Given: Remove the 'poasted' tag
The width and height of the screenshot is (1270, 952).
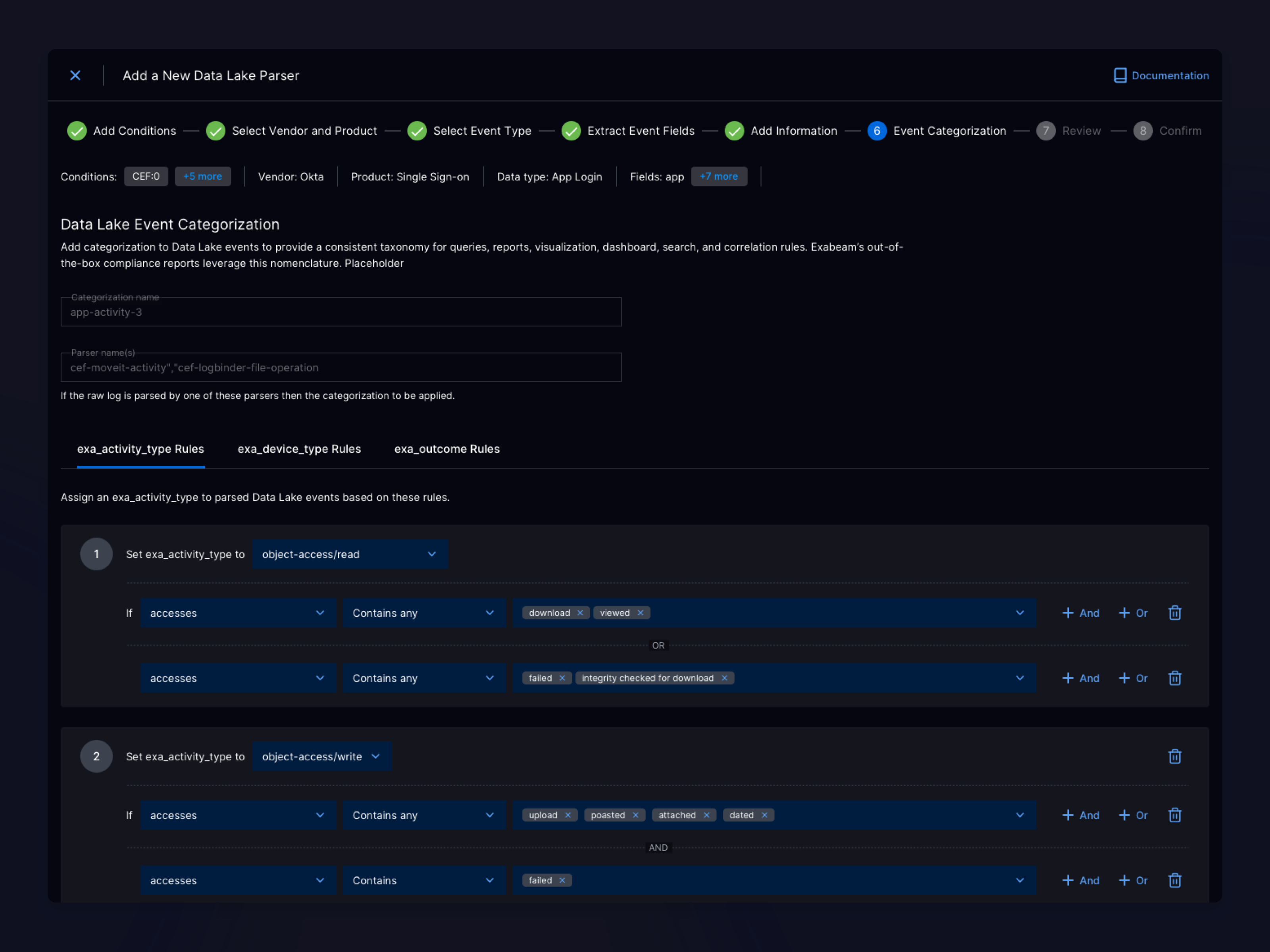Looking at the screenshot, I should (x=635, y=815).
